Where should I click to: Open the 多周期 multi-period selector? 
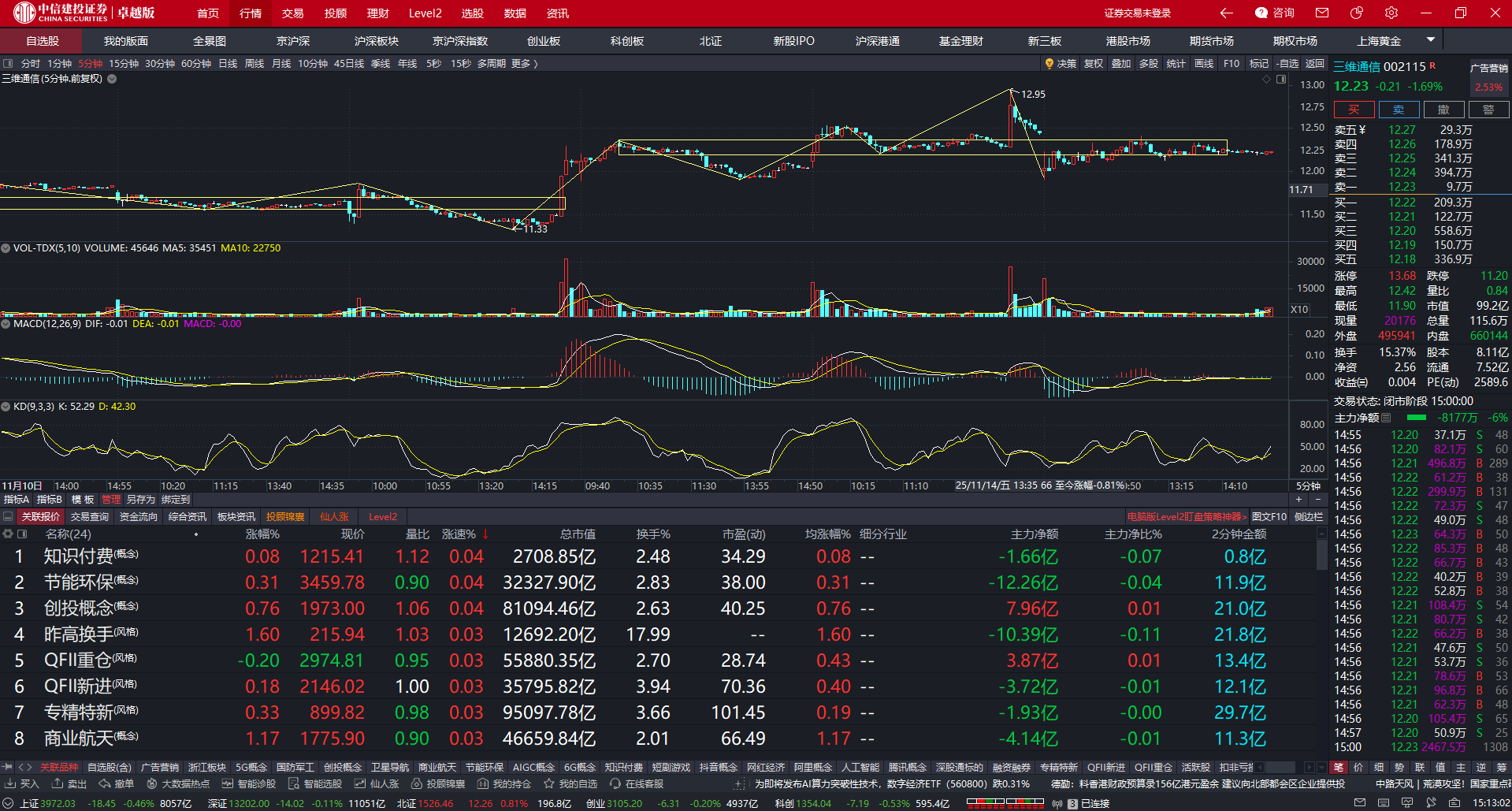pyautogui.click(x=492, y=64)
